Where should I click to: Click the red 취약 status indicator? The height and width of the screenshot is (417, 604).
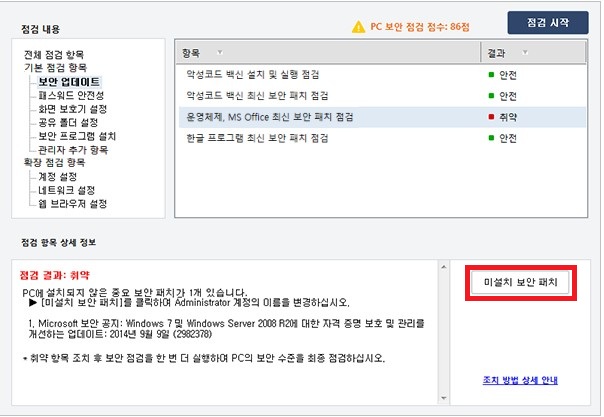tap(491, 117)
